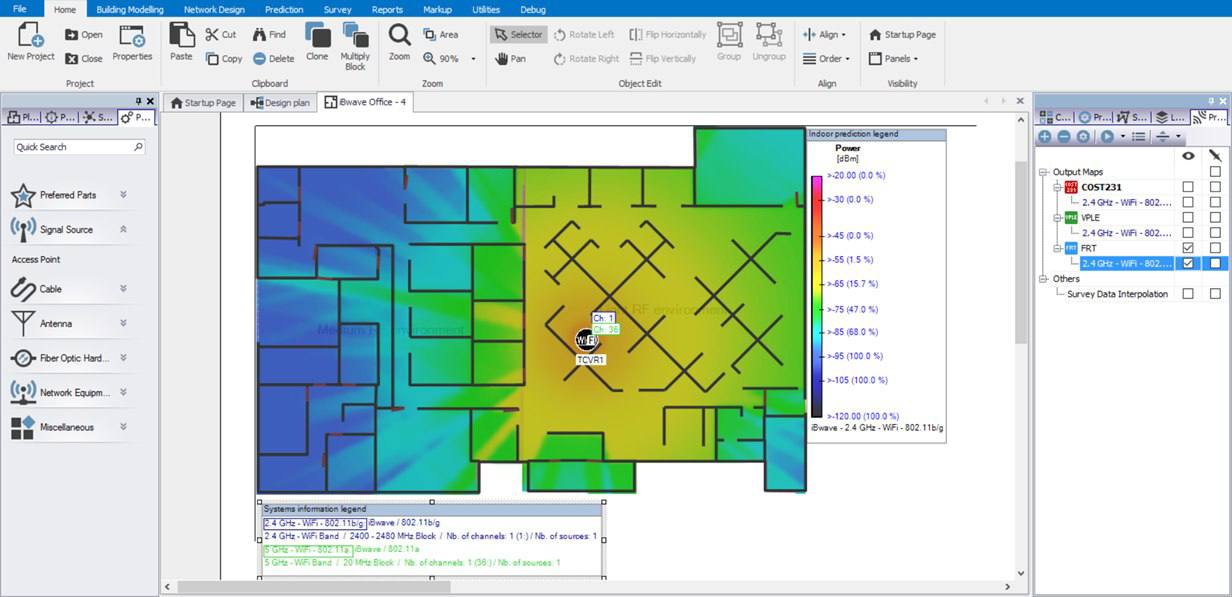Screen dimensions: 1232x597
Task: Click the target settings icon in prediction panel
Action: coord(1083,137)
